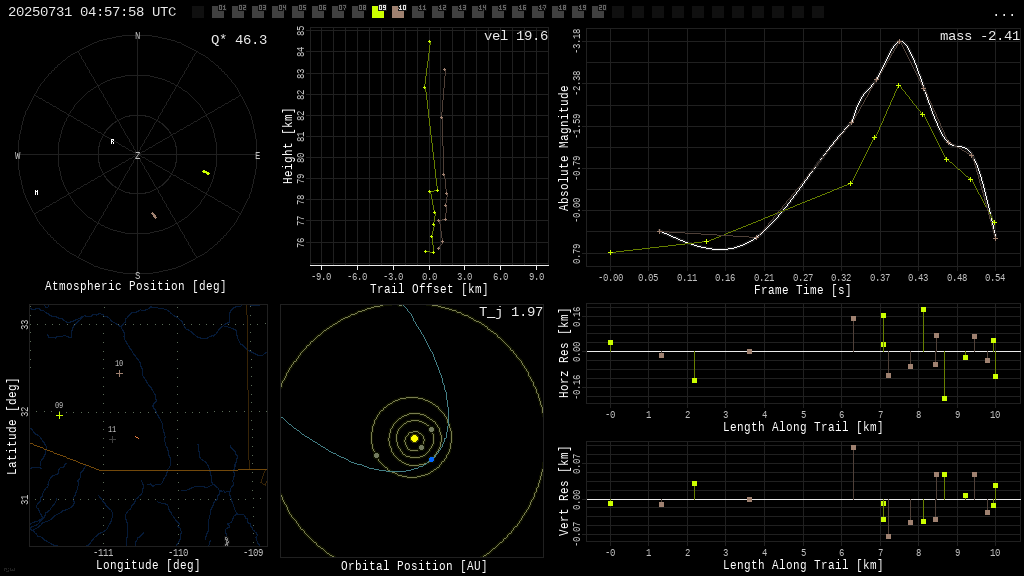Select the tan station 10 swatch
This screenshot has width=1024, height=576.
(397, 12)
